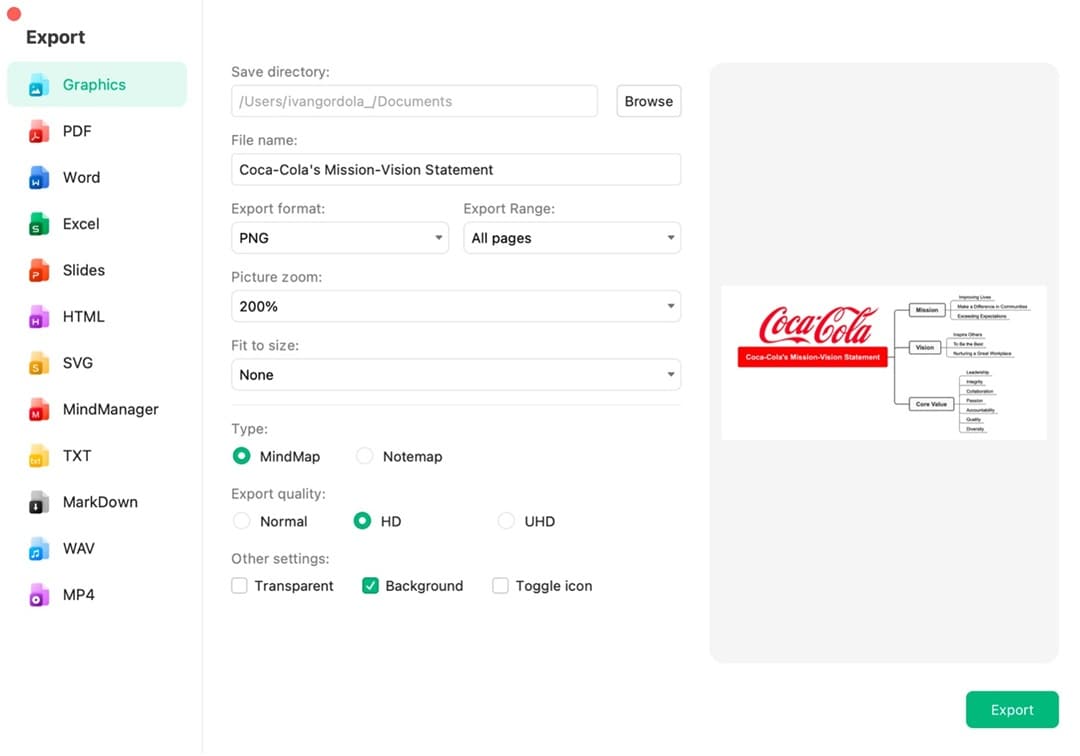Open the Slides export icon
This screenshot has width=1080, height=756.
(39, 270)
